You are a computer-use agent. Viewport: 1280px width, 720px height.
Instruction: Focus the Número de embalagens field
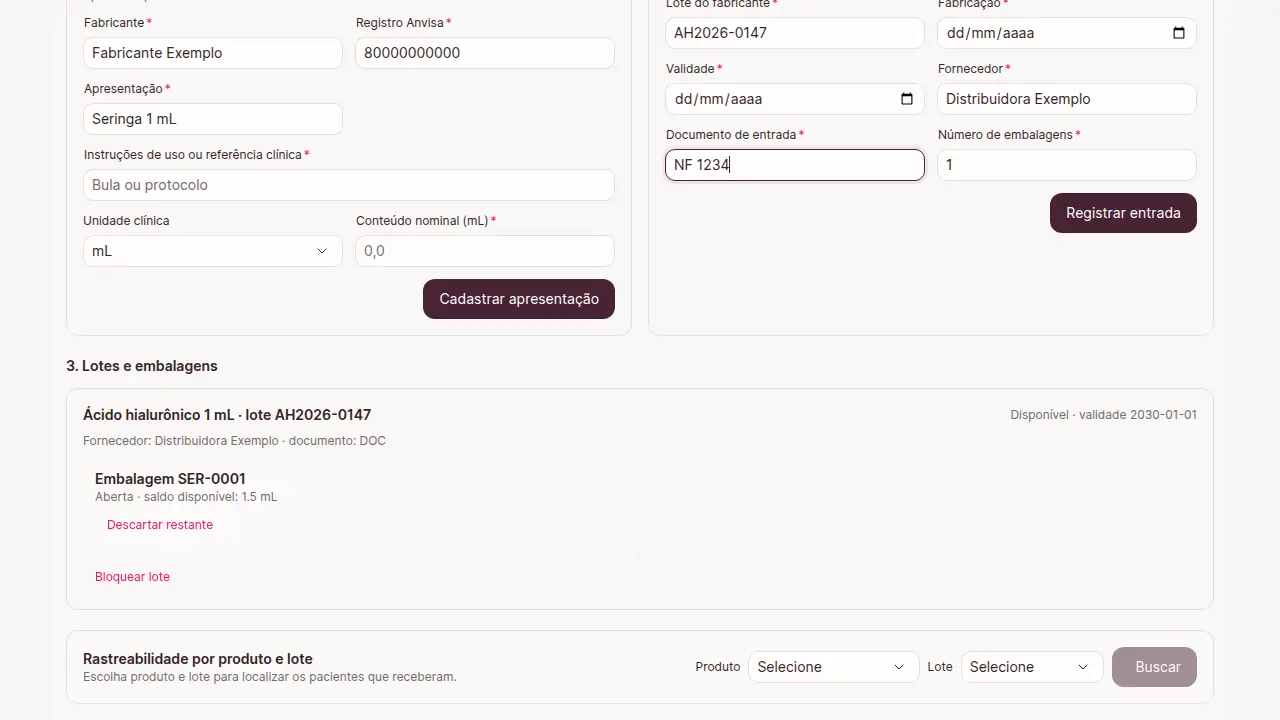(1067, 165)
